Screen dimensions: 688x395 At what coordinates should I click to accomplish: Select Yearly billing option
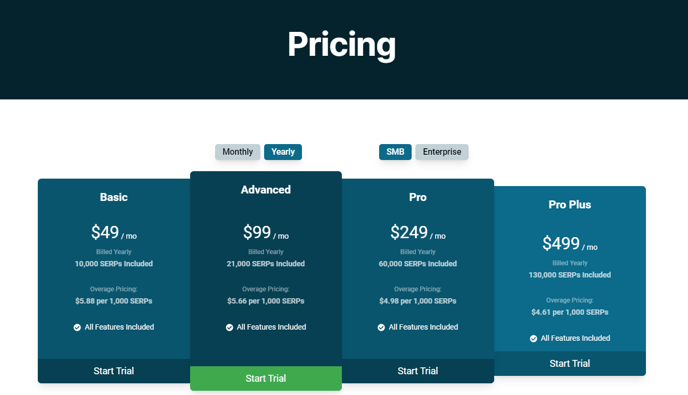tap(283, 152)
